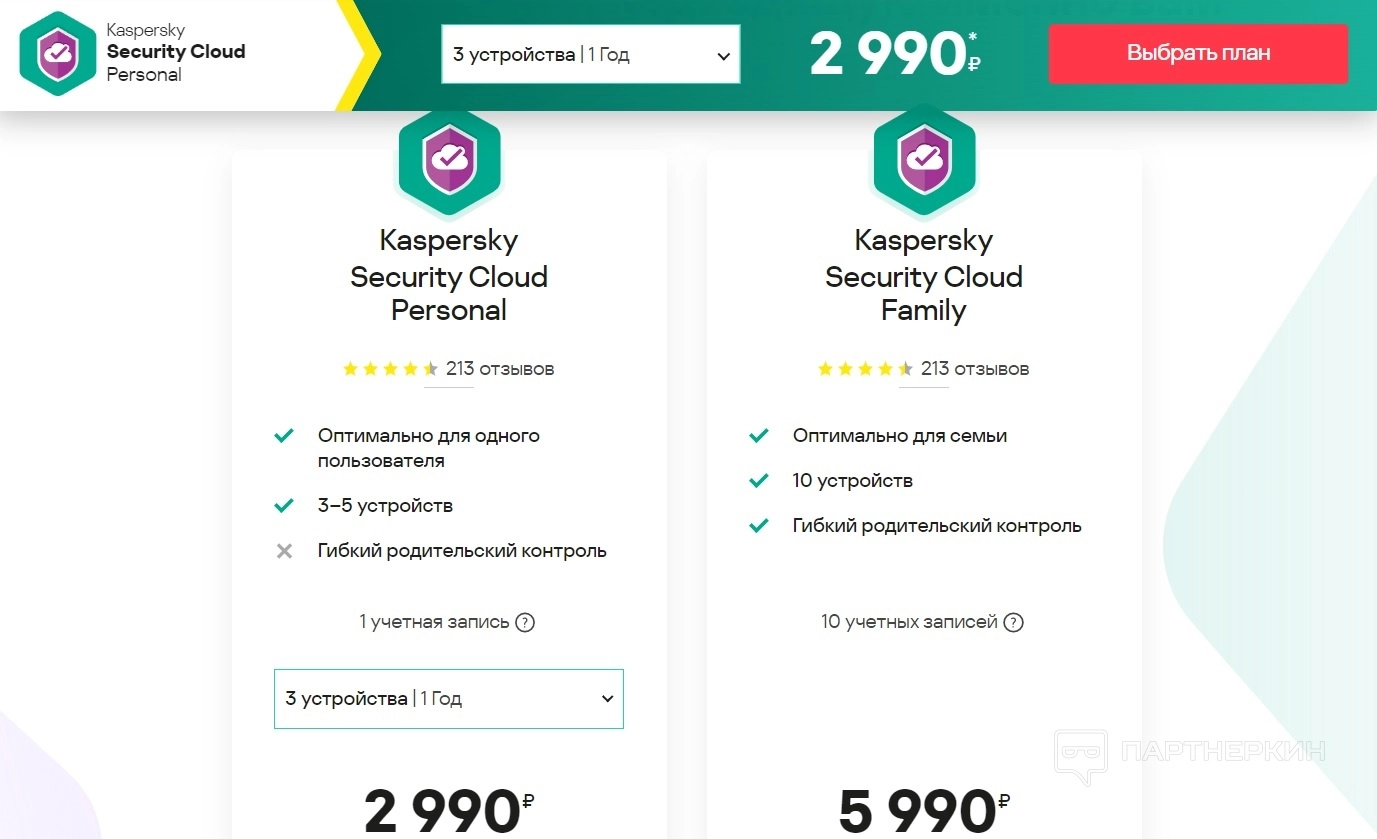Open the 213 отзывов link under Personal
1377x839 pixels.
pyautogui.click(x=500, y=369)
